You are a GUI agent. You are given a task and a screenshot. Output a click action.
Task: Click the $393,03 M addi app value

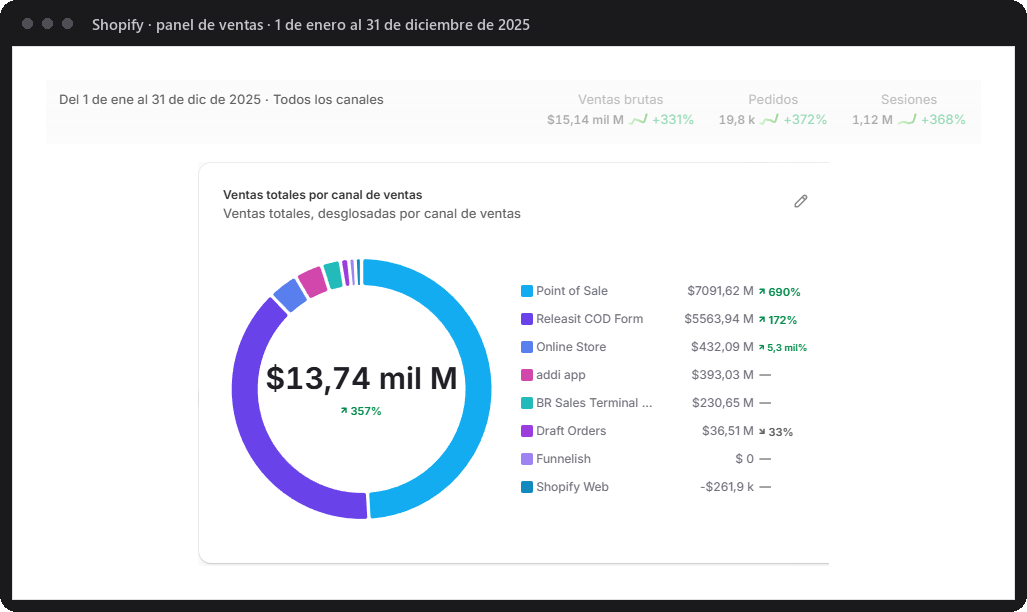(722, 375)
